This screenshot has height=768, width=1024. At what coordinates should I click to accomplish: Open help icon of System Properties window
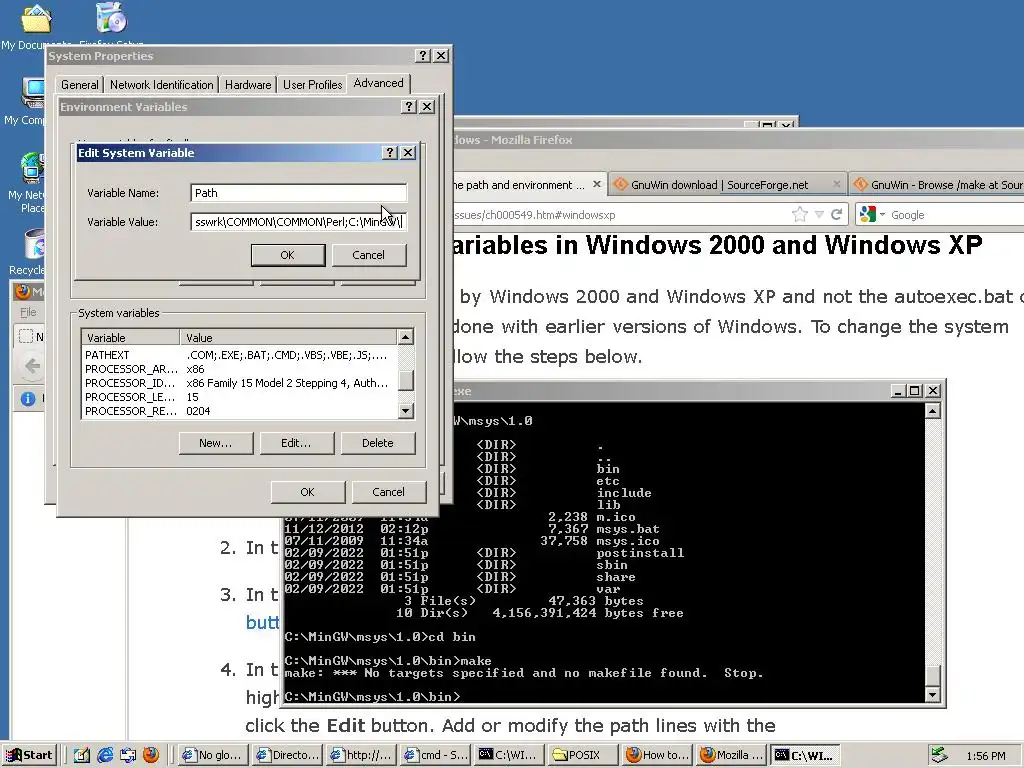point(423,56)
